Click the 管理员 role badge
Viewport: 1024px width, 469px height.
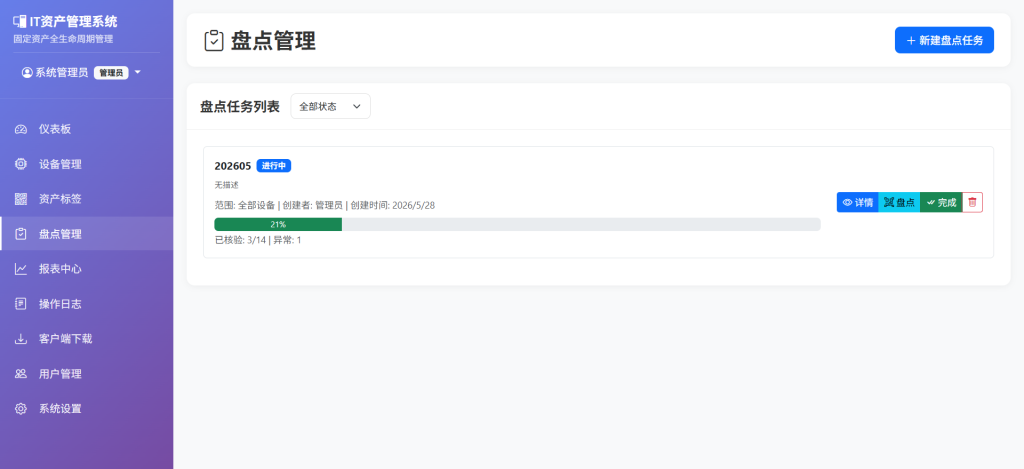tap(111, 73)
